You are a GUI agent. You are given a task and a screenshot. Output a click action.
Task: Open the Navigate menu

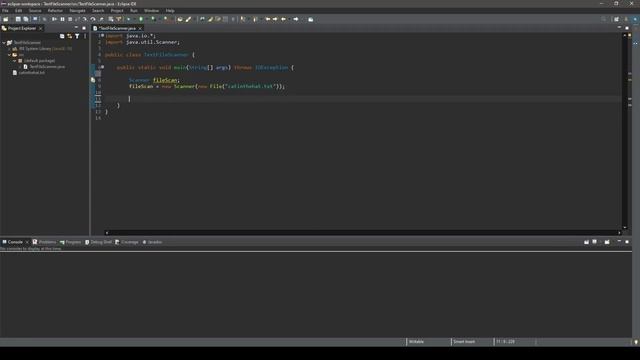77,11
